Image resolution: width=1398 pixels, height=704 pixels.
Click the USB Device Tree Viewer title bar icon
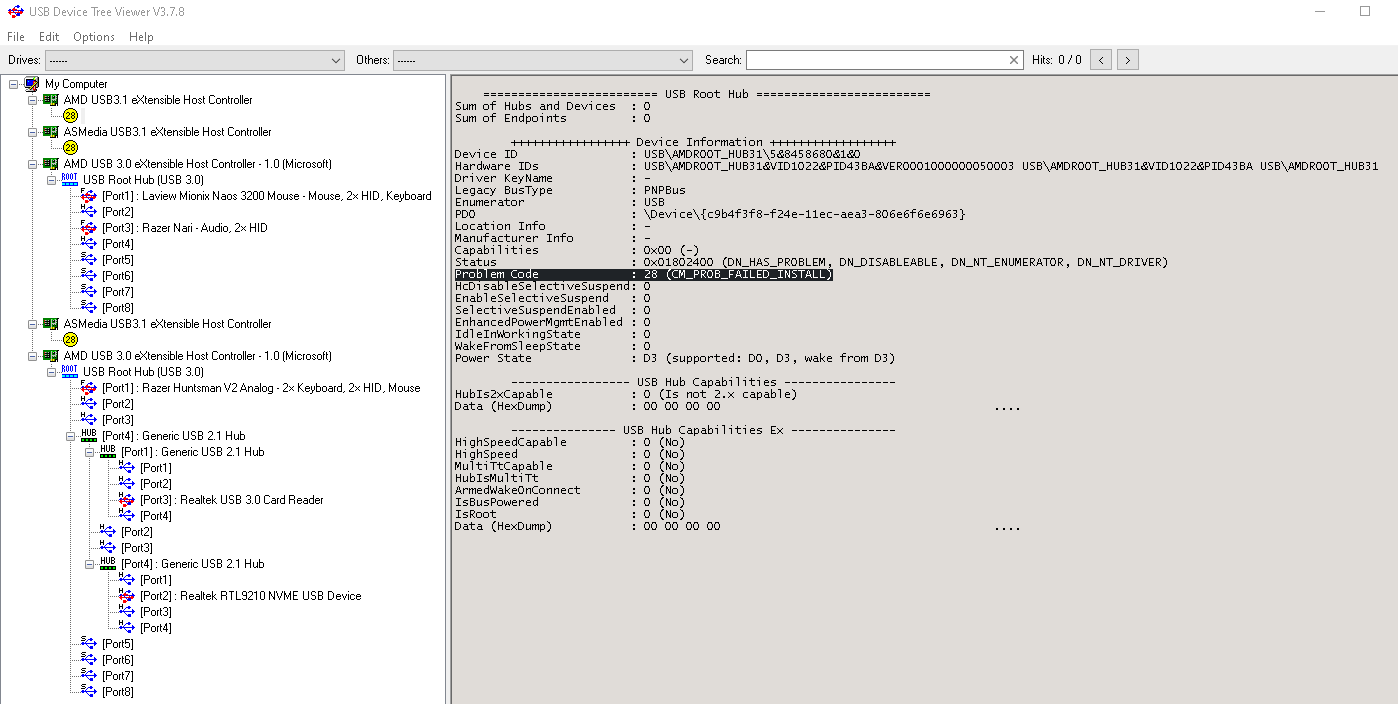tap(14, 12)
